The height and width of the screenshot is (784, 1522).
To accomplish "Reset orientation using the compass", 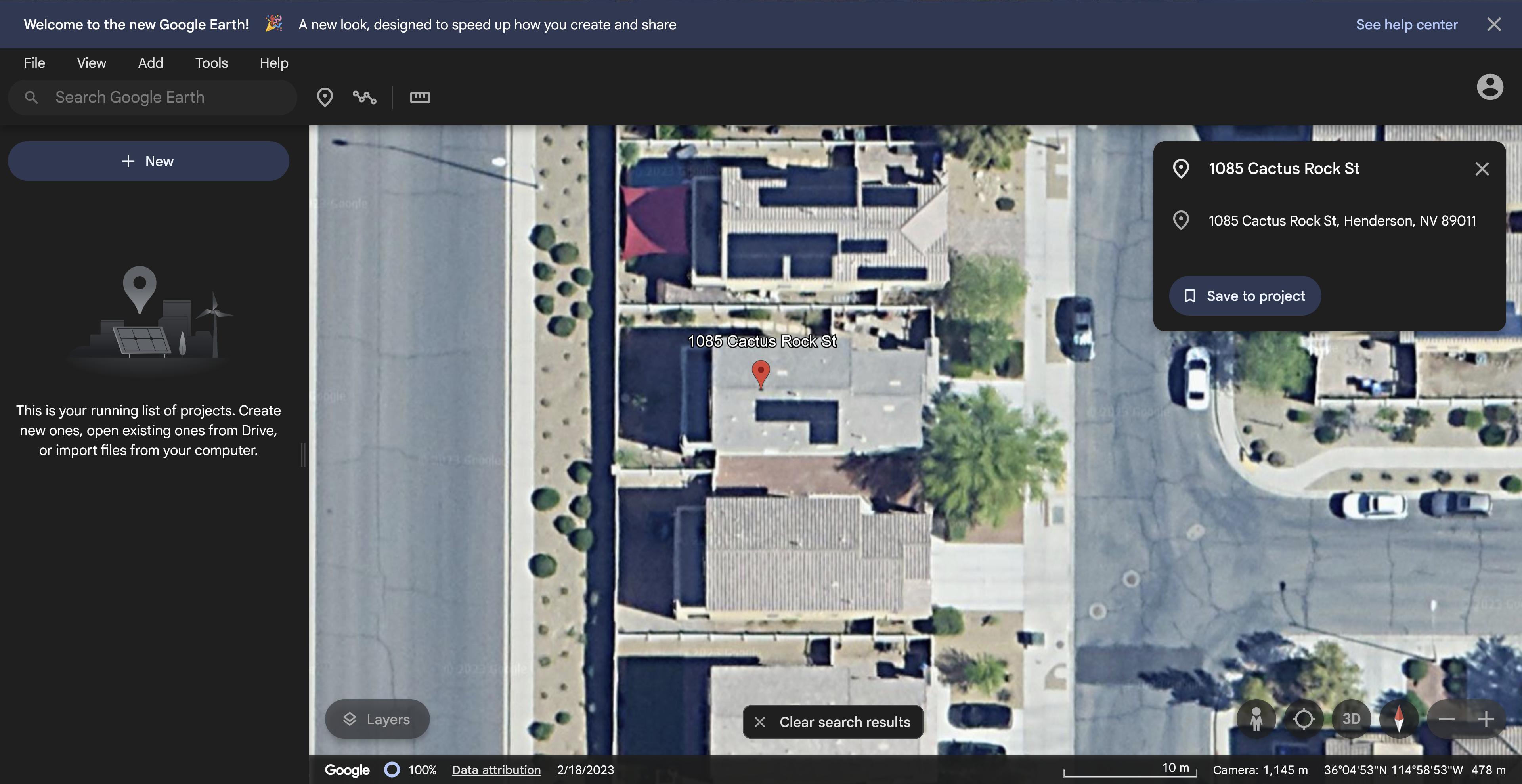I will pyautogui.click(x=1398, y=719).
